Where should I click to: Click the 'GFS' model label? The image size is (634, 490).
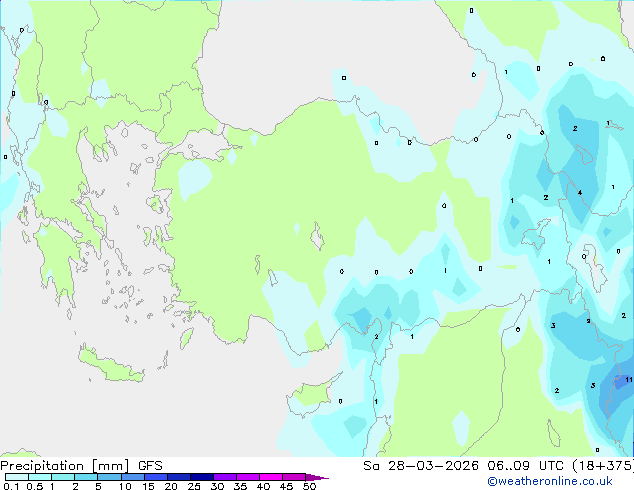pyautogui.click(x=150, y=466)
